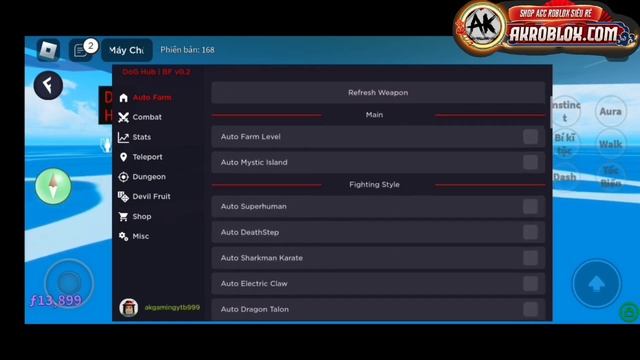Tap the round F button icon

pyautogui.click(x=48, y=85)
